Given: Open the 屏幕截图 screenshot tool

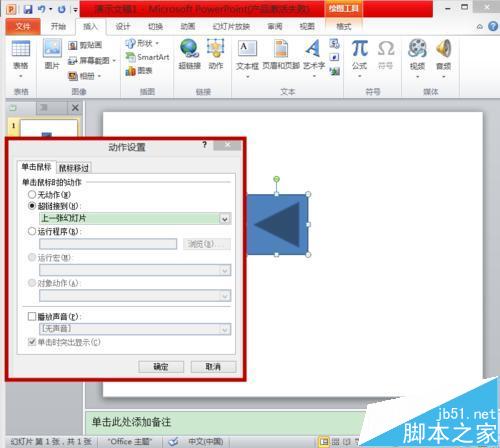Looking at the screenshot, I should pos(89,61).
